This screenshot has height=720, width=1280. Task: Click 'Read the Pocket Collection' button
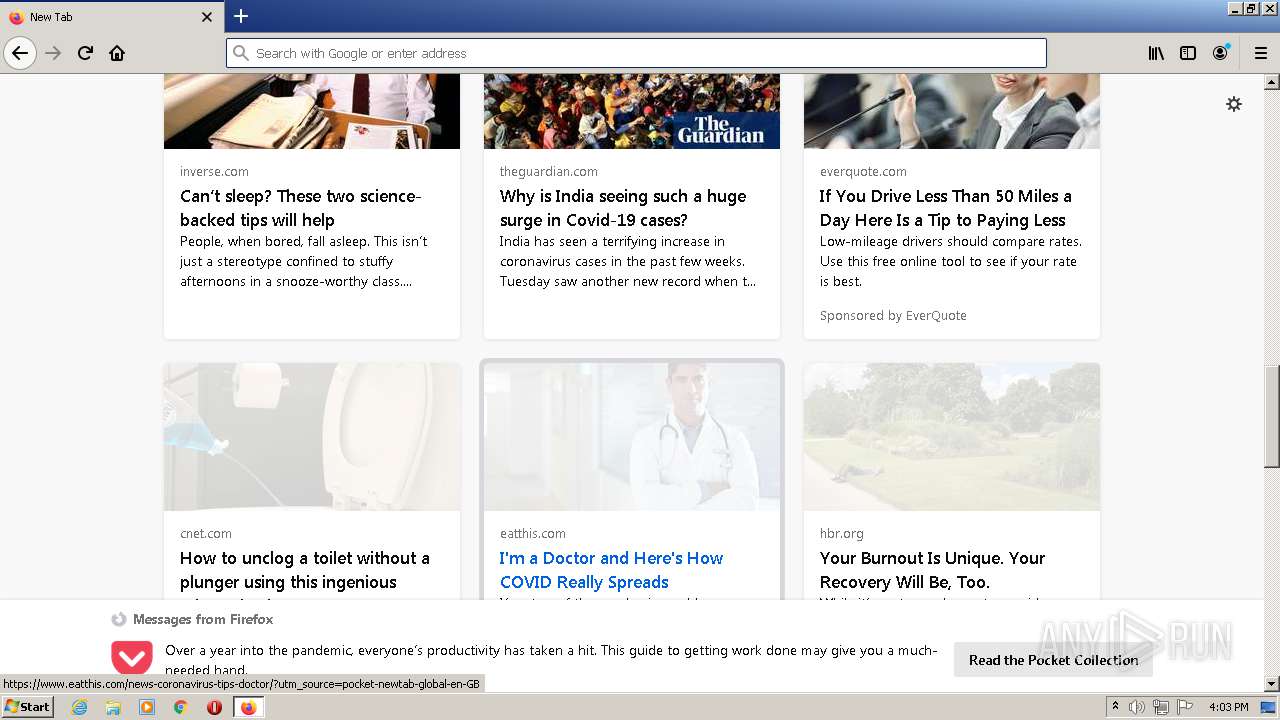pyautogui.click(x=1053, y=660)
